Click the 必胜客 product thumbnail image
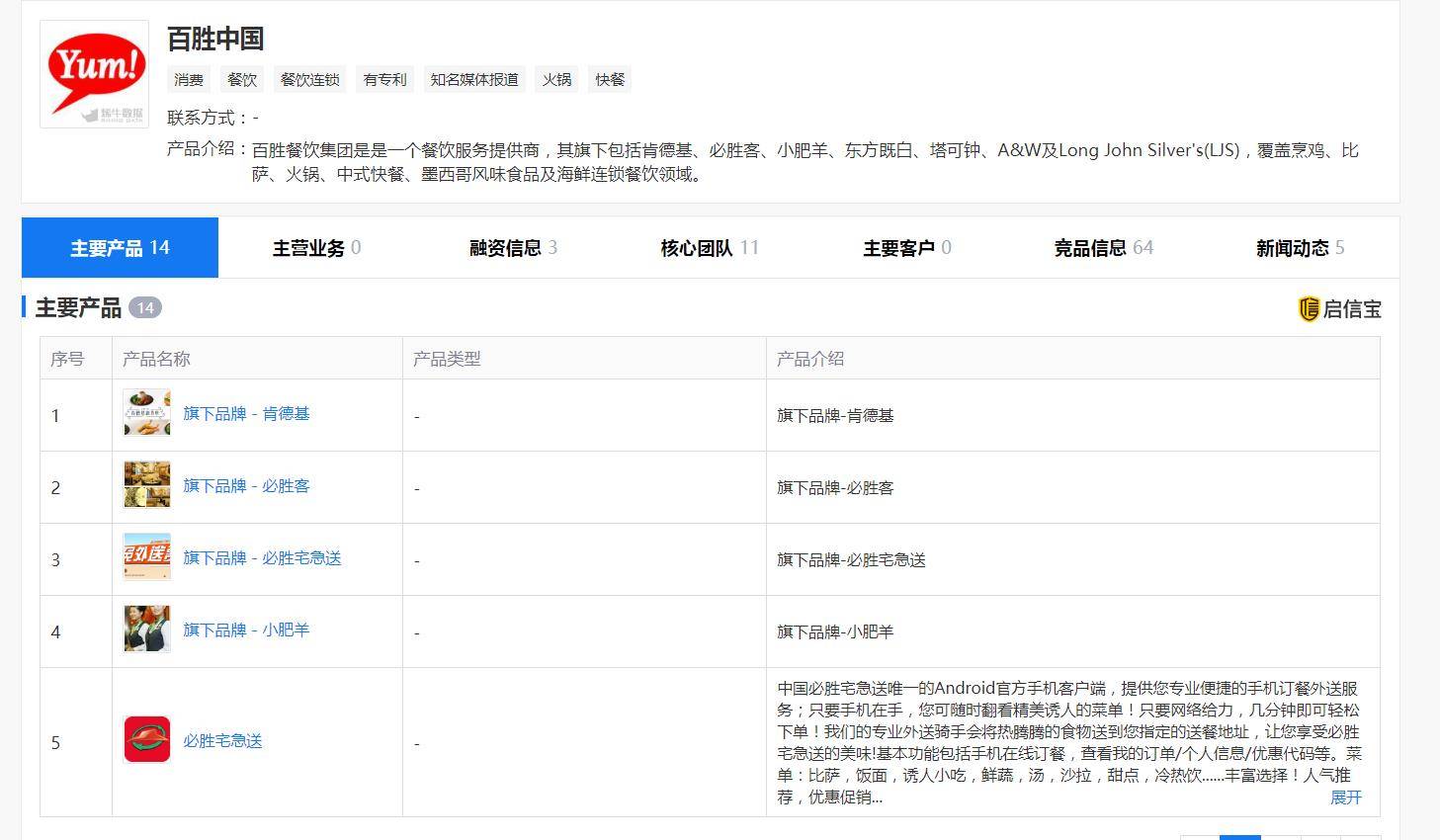Viewport: 1440px width, 840px height. [146, 485]
